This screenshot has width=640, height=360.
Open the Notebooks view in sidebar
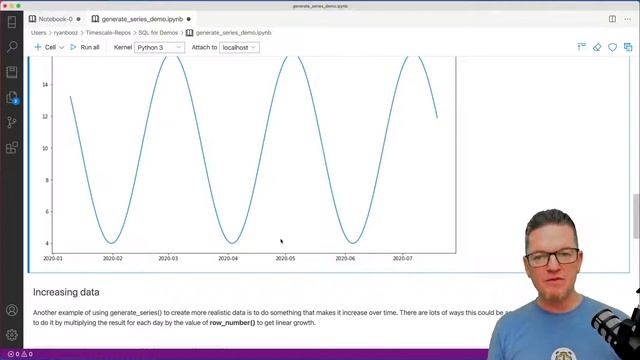coord(12,72)
